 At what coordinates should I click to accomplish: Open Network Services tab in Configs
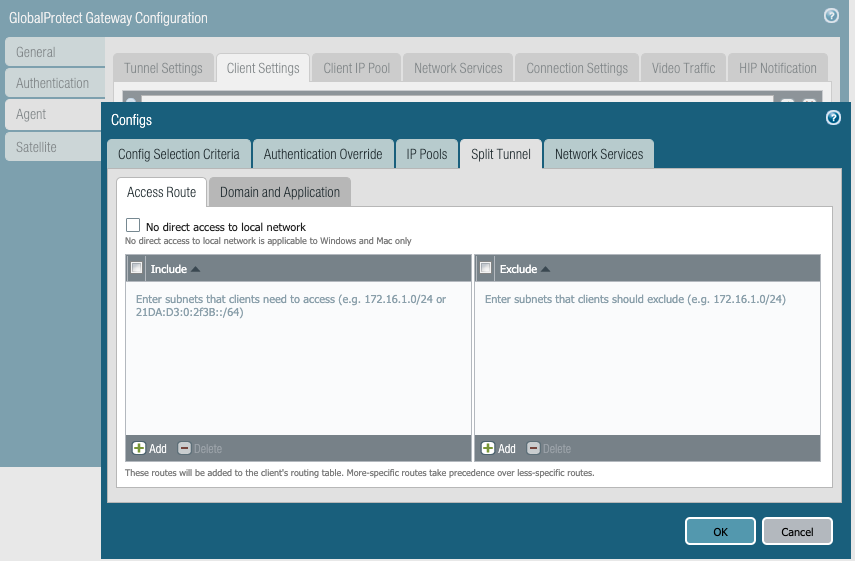[x=599, y=154]
